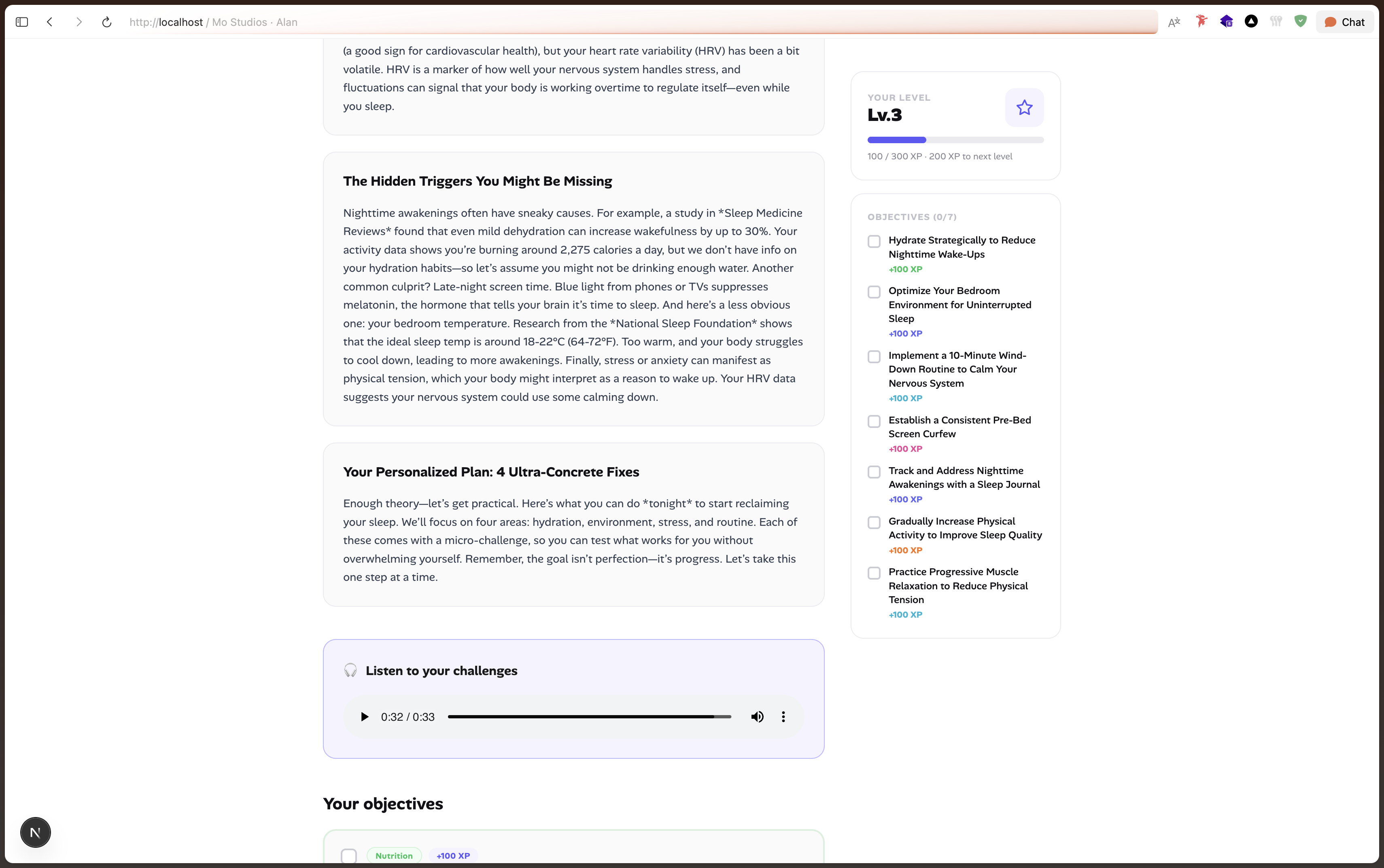Tick Practice Progressive Muscle Relaxation objective

tap(873, 573)
